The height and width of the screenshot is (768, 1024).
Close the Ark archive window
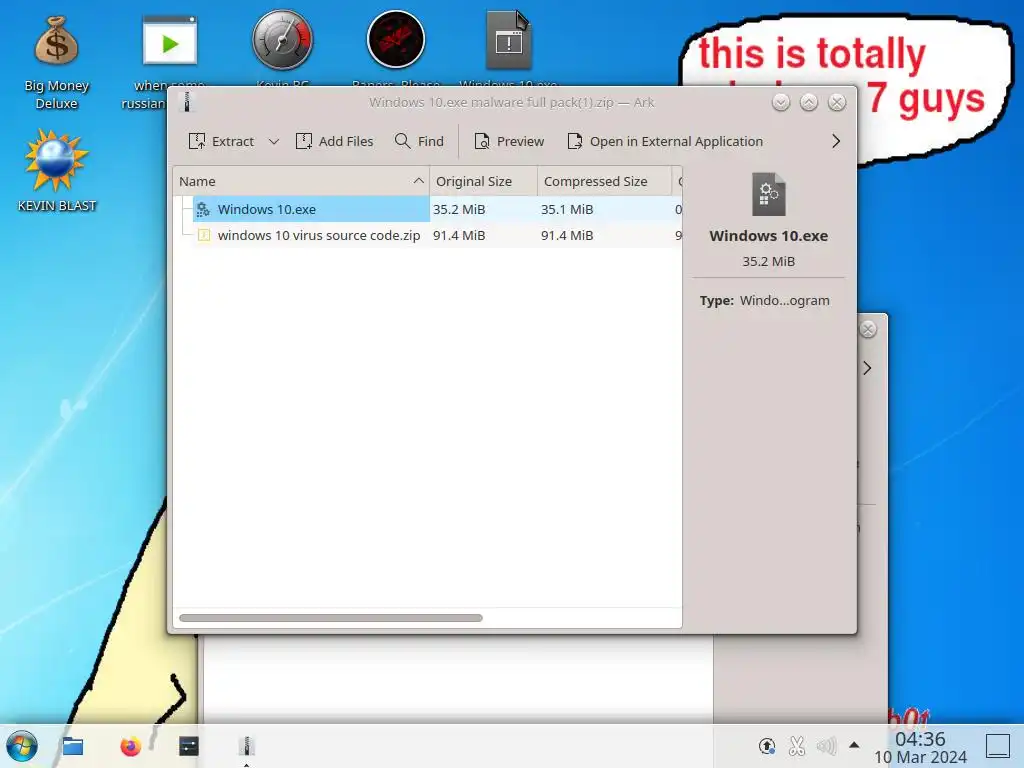tap(837, 103)
